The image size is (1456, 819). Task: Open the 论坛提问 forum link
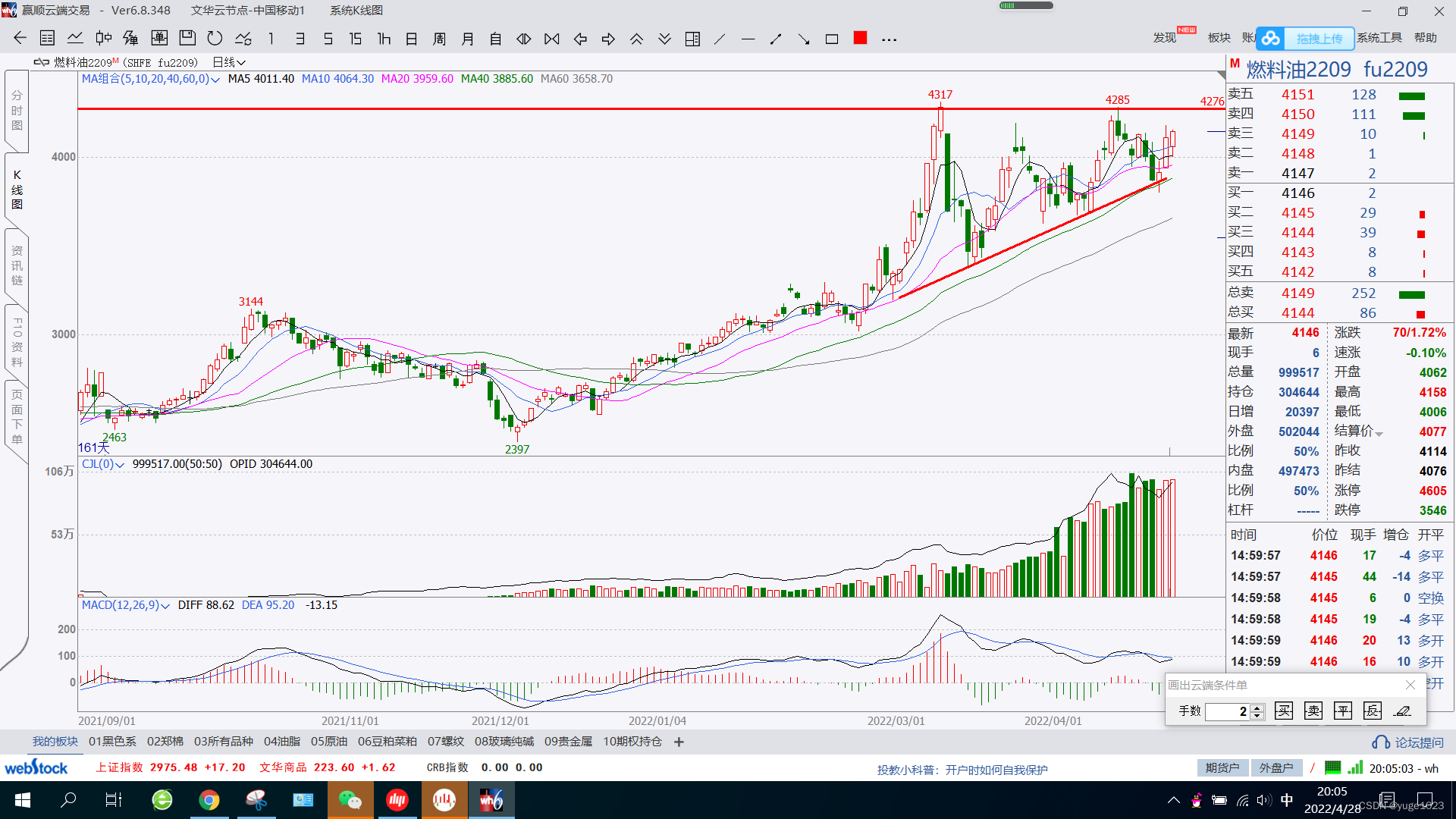pos(1408,742)
